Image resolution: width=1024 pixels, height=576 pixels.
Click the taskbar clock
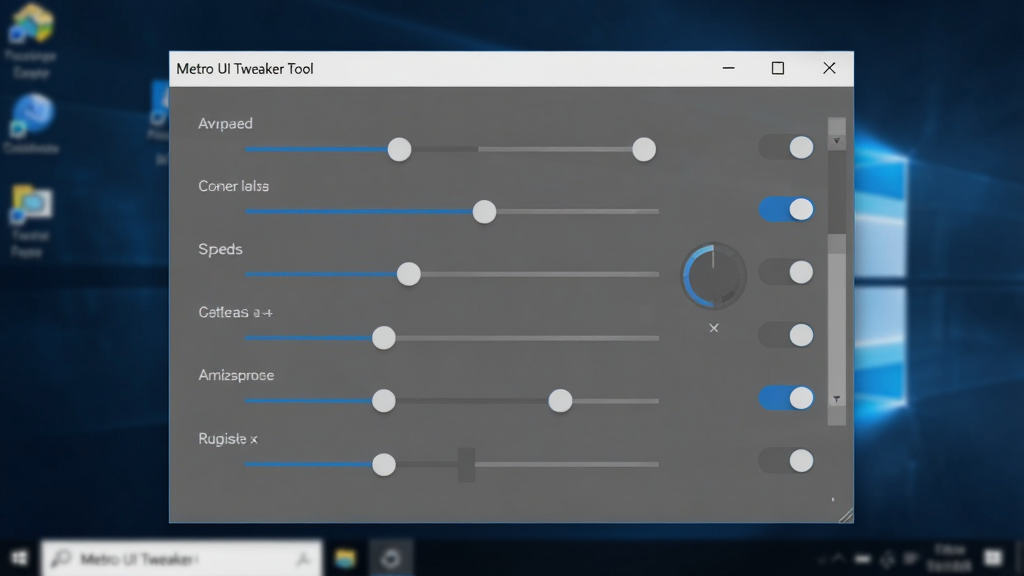point(950,558)
